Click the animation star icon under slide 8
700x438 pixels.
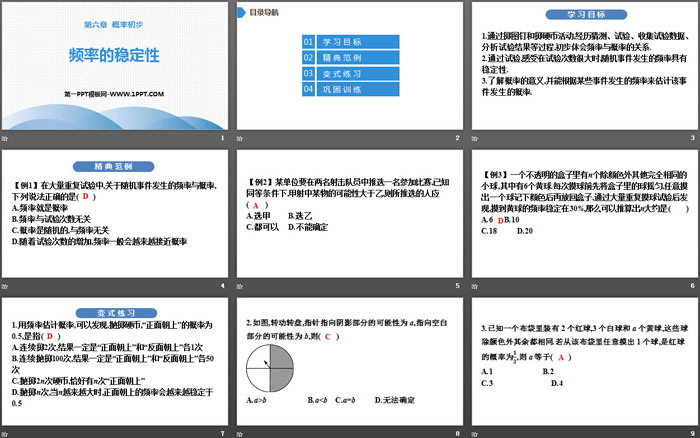[x=240, y=434]
